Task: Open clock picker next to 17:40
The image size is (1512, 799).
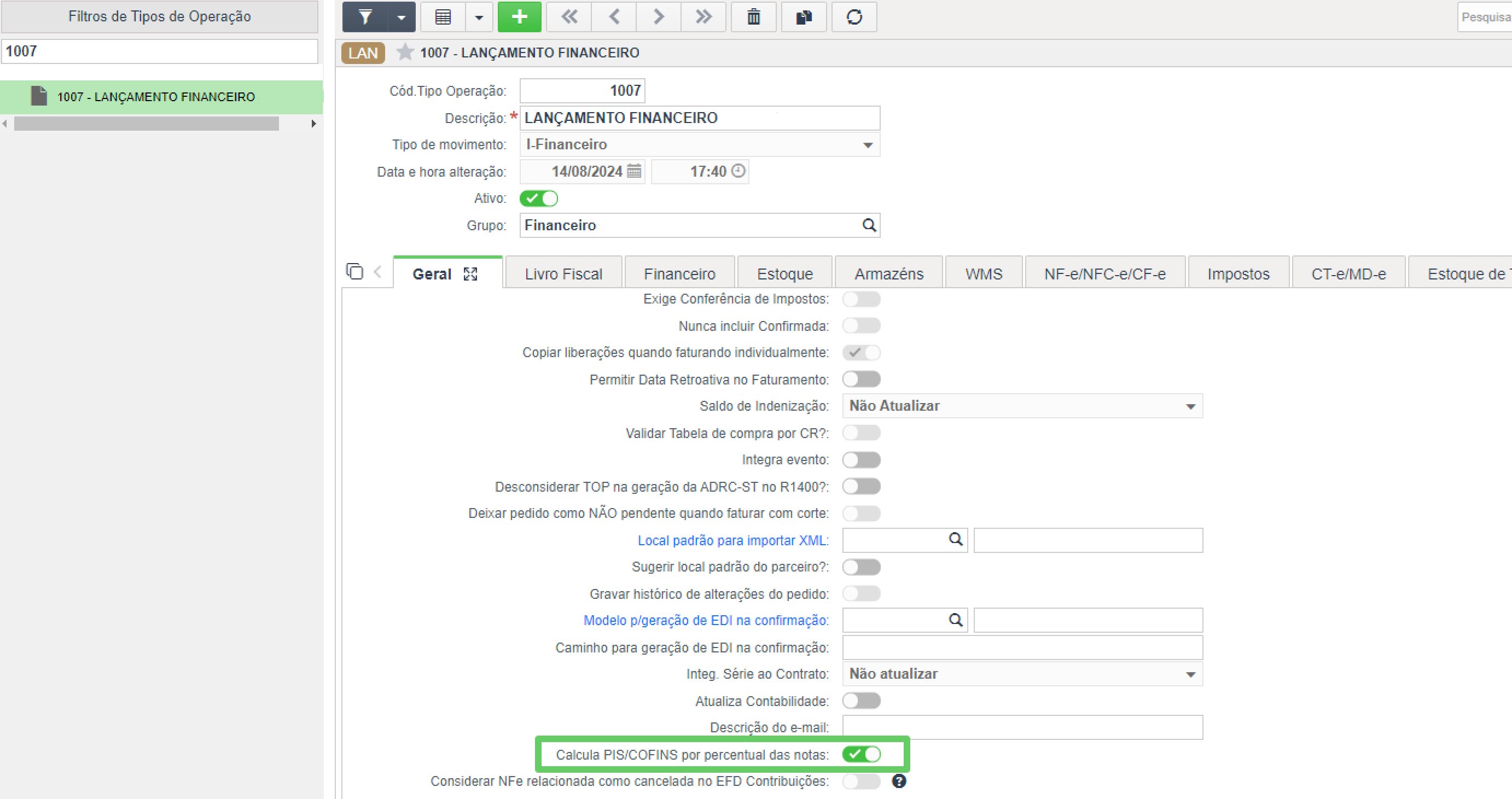Action: (x=738, y=171)
